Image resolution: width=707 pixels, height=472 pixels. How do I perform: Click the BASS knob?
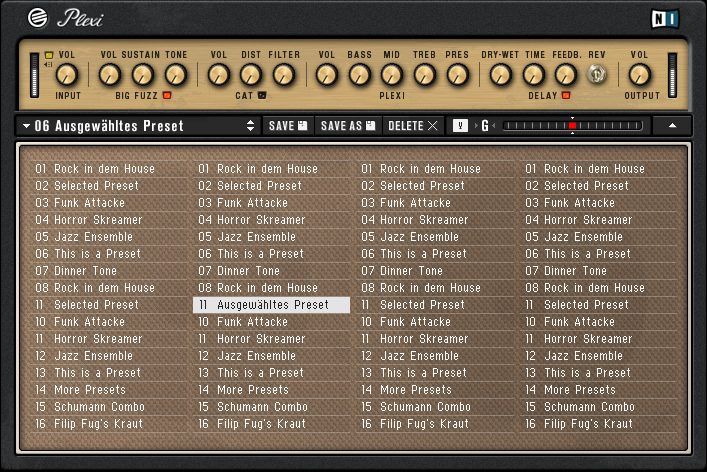[359, 75]
